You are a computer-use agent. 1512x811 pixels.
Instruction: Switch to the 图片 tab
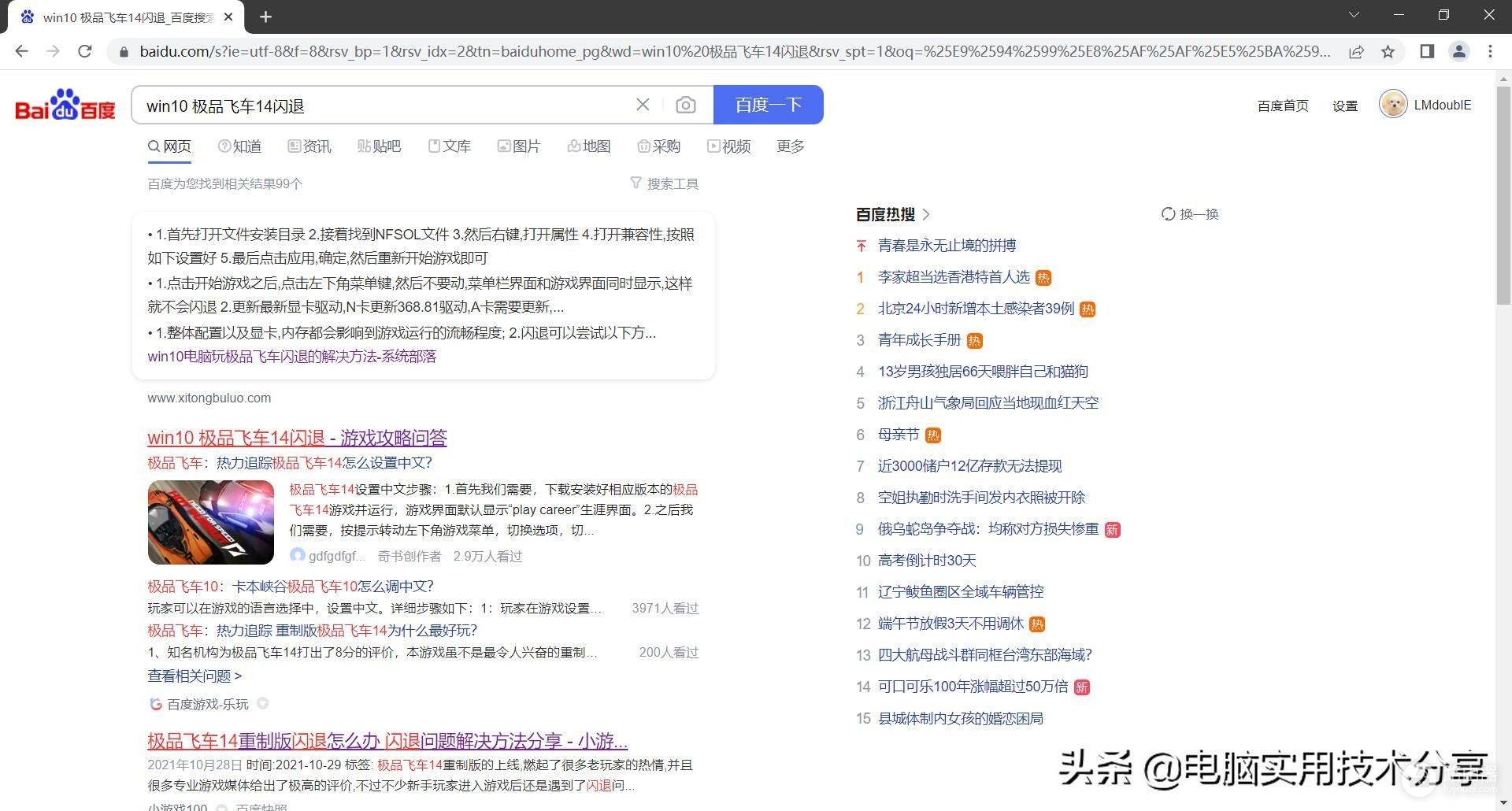coord(519,146)
